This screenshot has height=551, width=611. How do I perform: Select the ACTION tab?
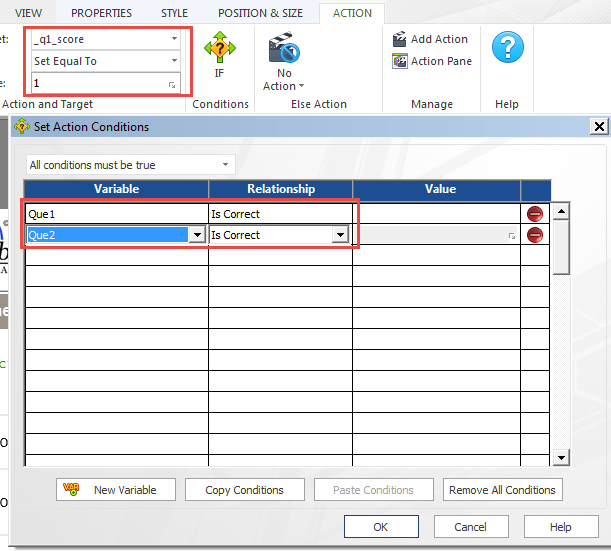click(x=352, y=13)
